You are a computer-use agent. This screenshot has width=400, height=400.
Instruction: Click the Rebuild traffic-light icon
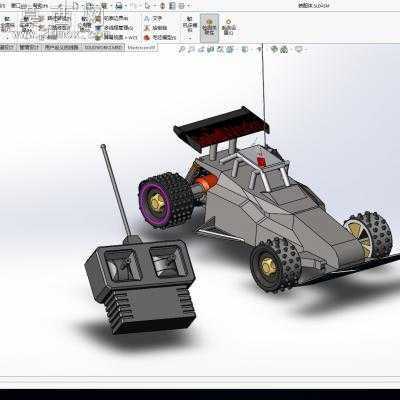(163, 6)
